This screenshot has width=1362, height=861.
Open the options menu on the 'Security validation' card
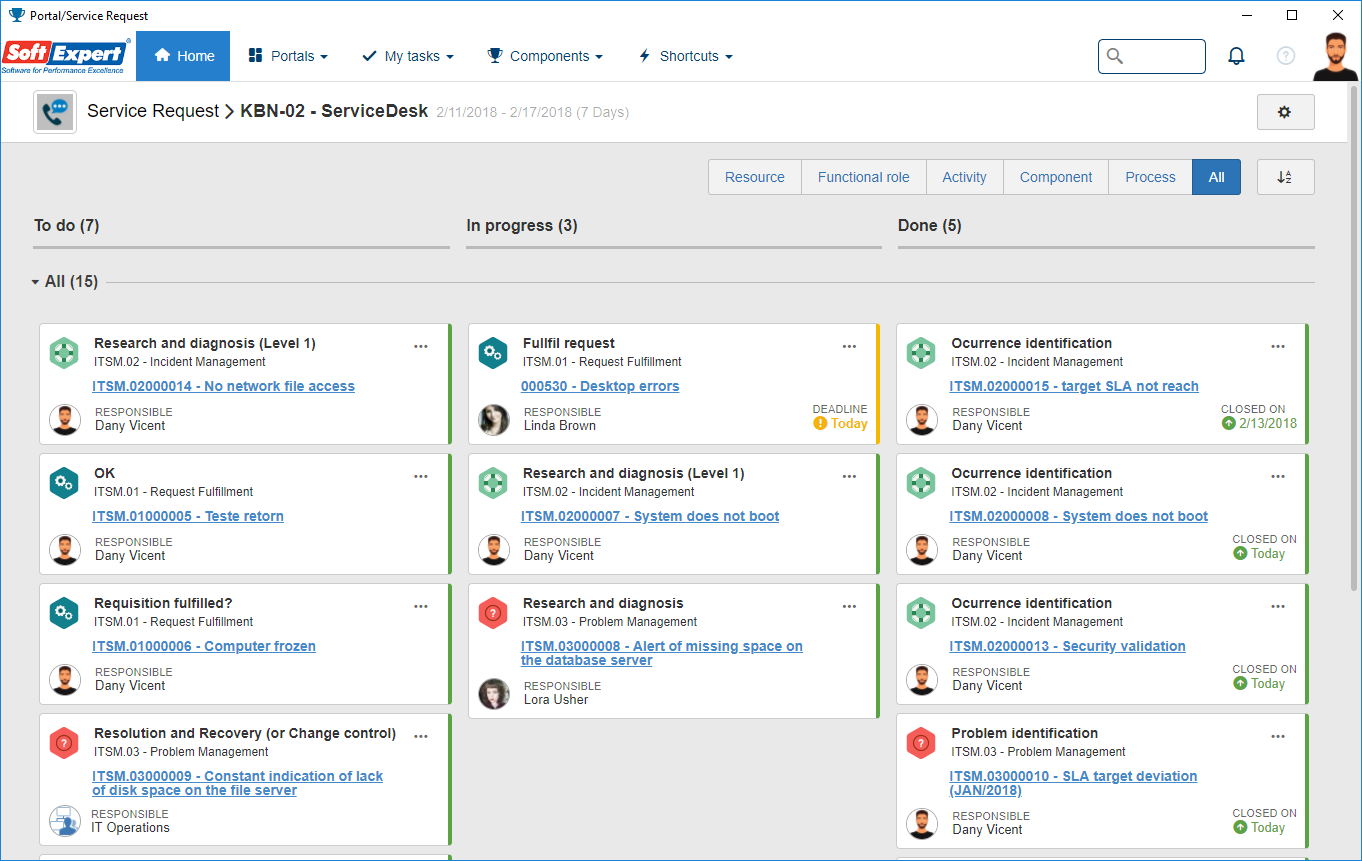point(1278,606)
